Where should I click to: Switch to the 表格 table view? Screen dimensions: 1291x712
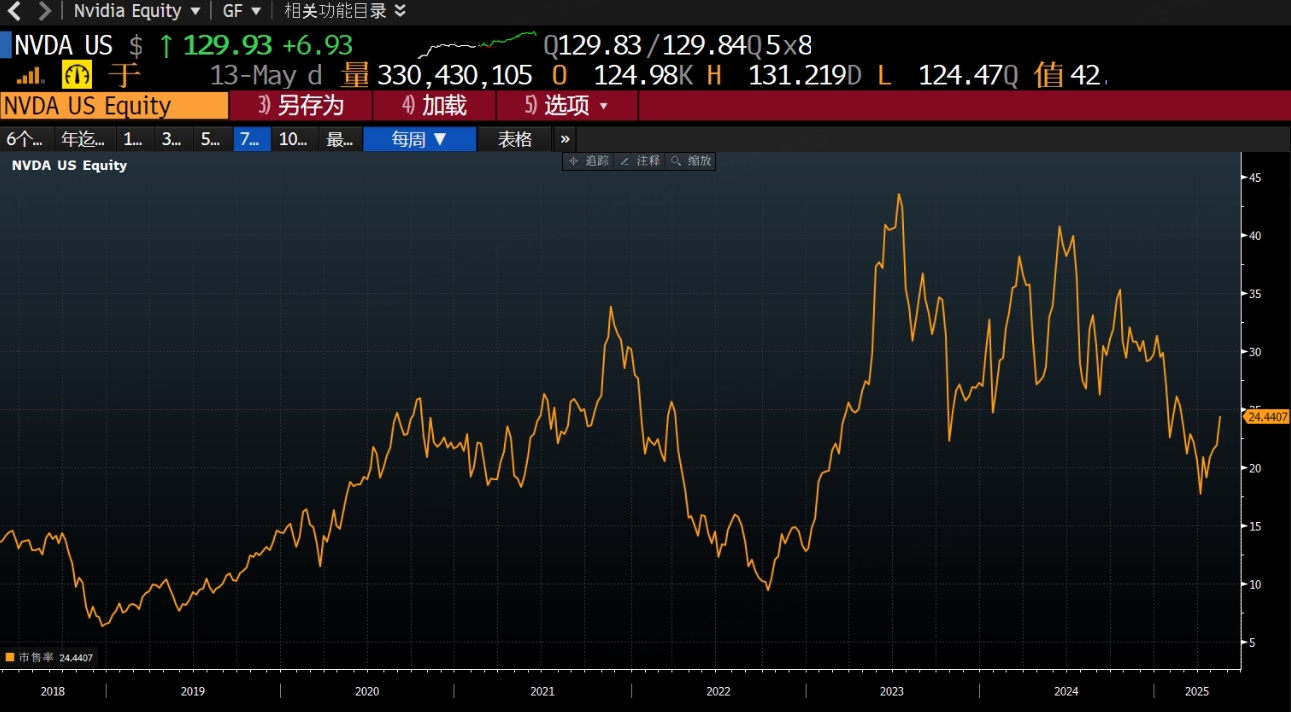click(515, 139)
